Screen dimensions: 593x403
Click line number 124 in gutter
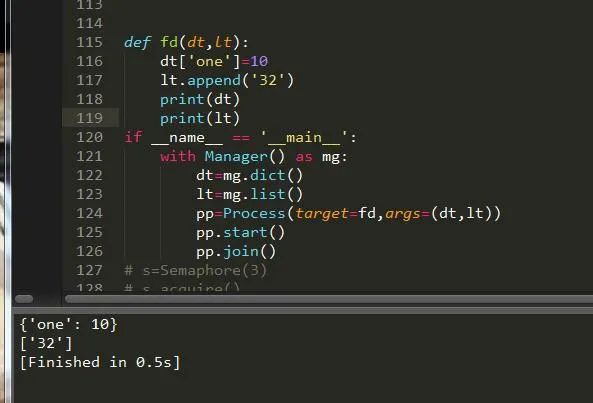point(90,213)
